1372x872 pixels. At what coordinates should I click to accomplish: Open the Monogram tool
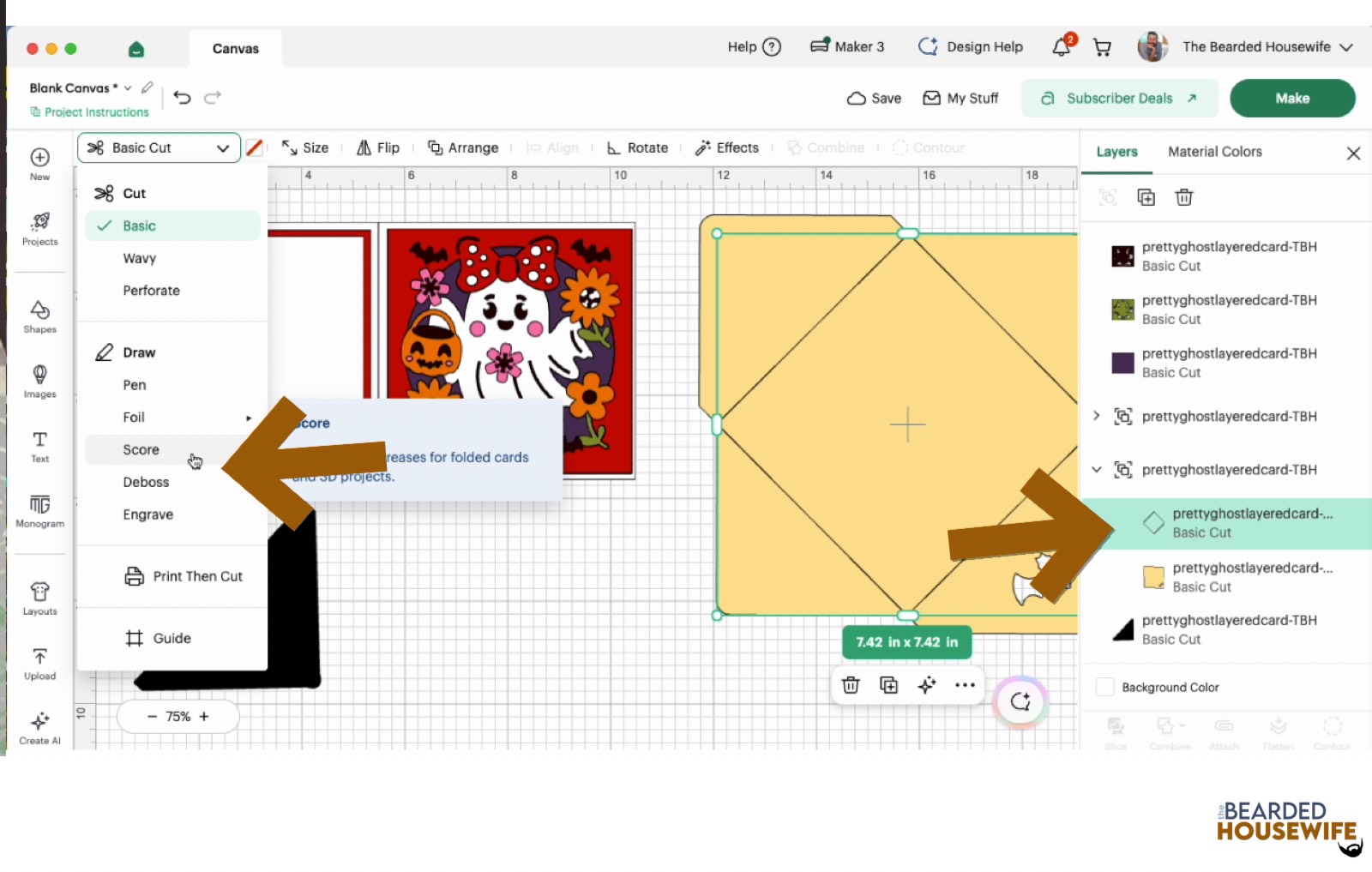pos(39,511)
